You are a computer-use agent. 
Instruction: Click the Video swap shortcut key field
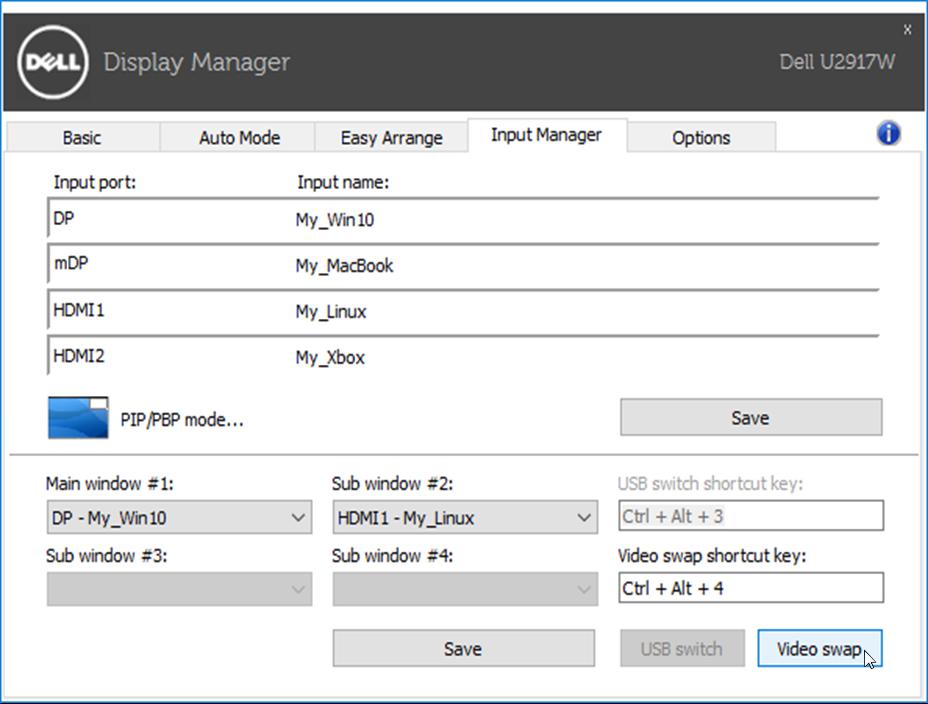pyautogui.click(x=751, y=588)
